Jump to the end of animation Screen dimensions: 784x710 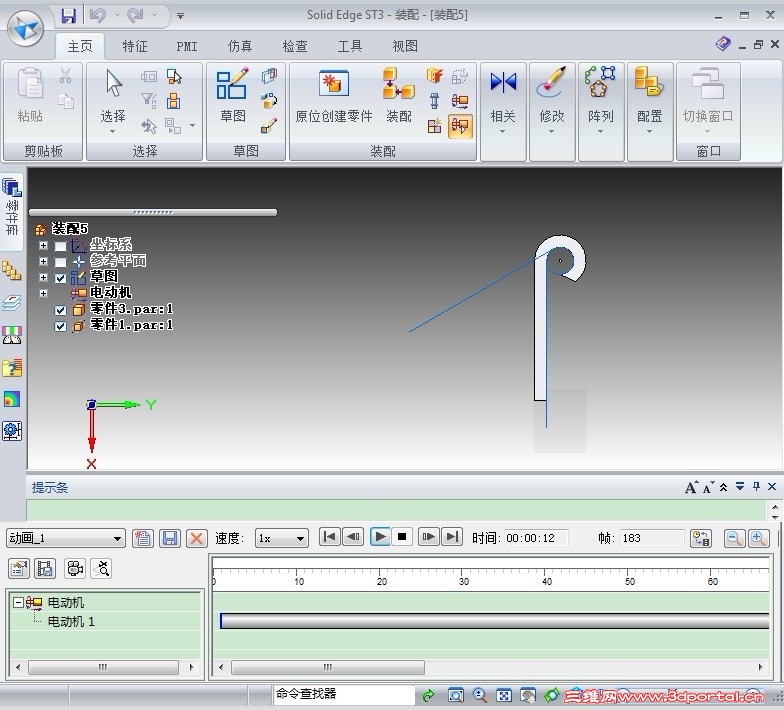[452, 537]
